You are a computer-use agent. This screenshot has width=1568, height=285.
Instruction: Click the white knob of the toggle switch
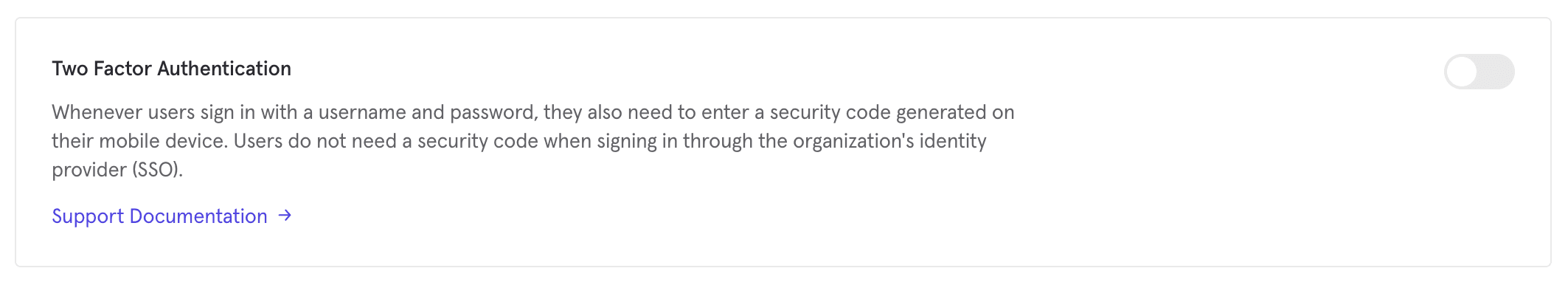(1461, 72)
